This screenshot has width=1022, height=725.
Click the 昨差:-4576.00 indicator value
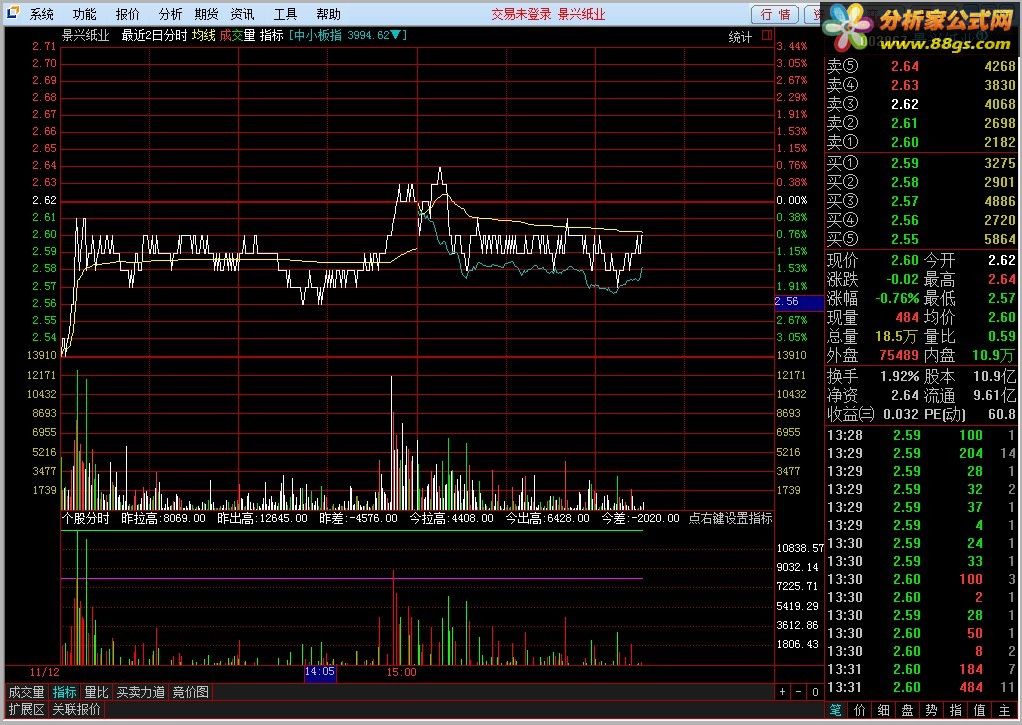coord(358,518)
